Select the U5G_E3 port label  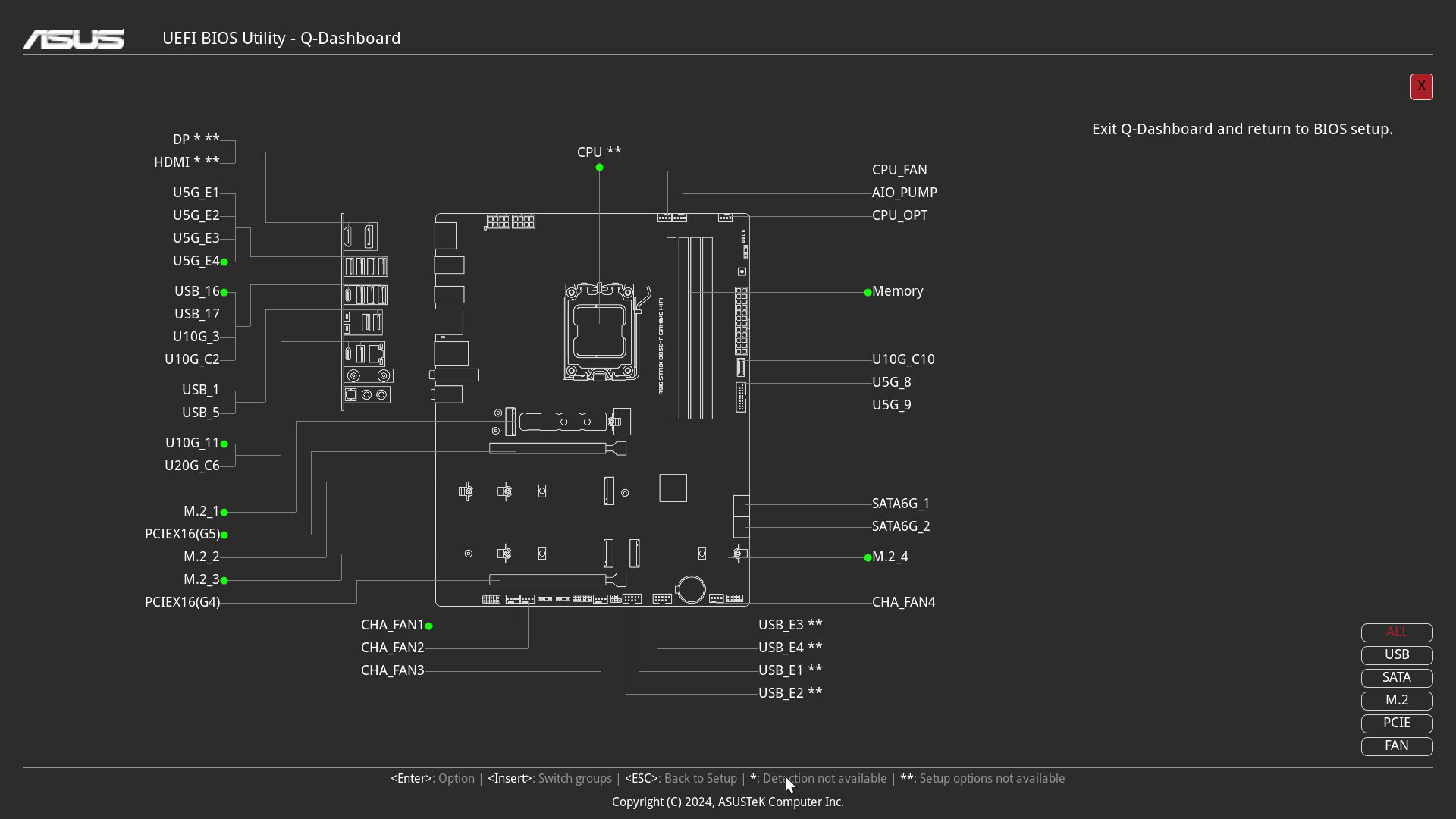pyautogui.click(x=196, y=238)
